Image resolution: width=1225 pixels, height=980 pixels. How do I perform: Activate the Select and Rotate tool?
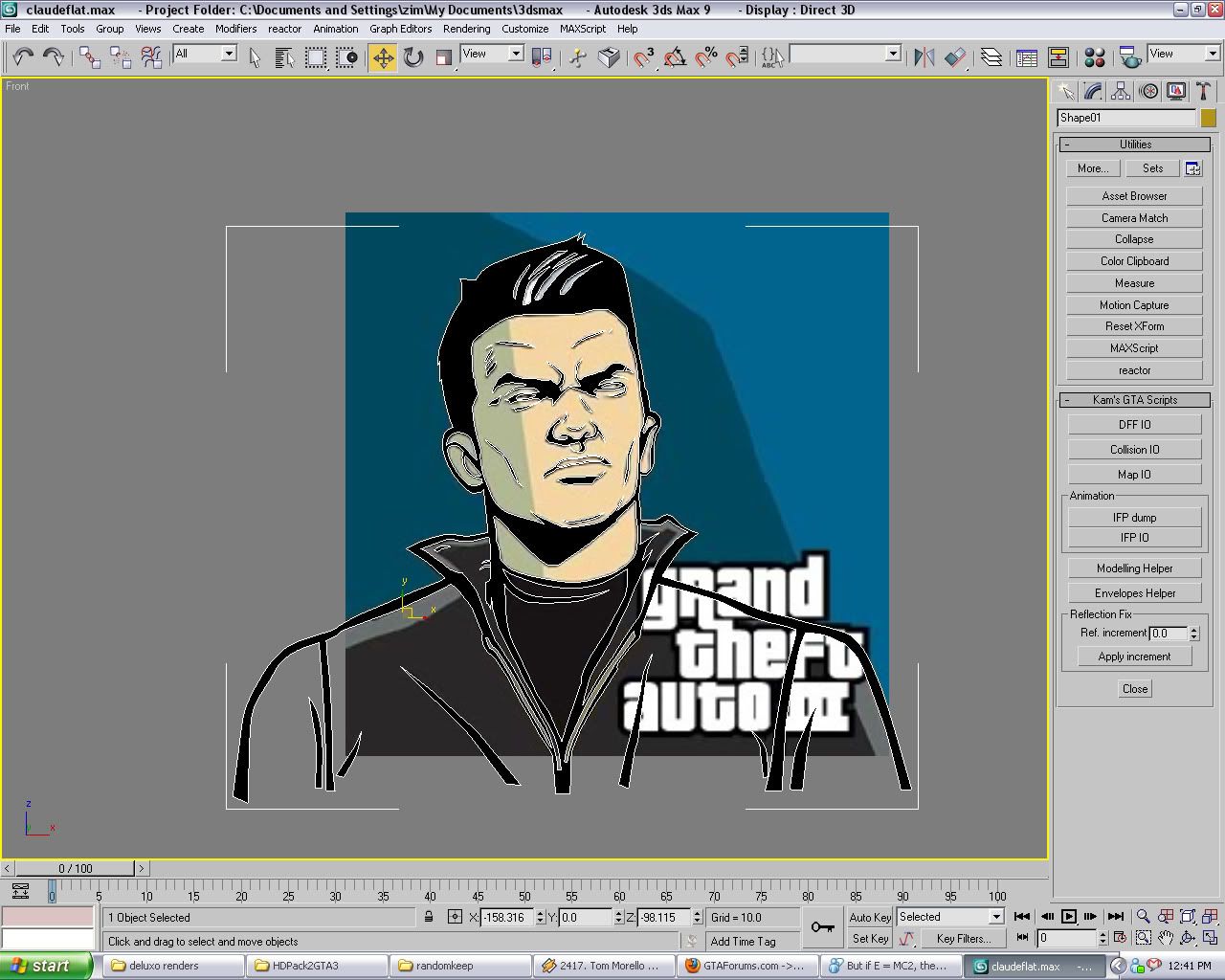tap(413, 57)
